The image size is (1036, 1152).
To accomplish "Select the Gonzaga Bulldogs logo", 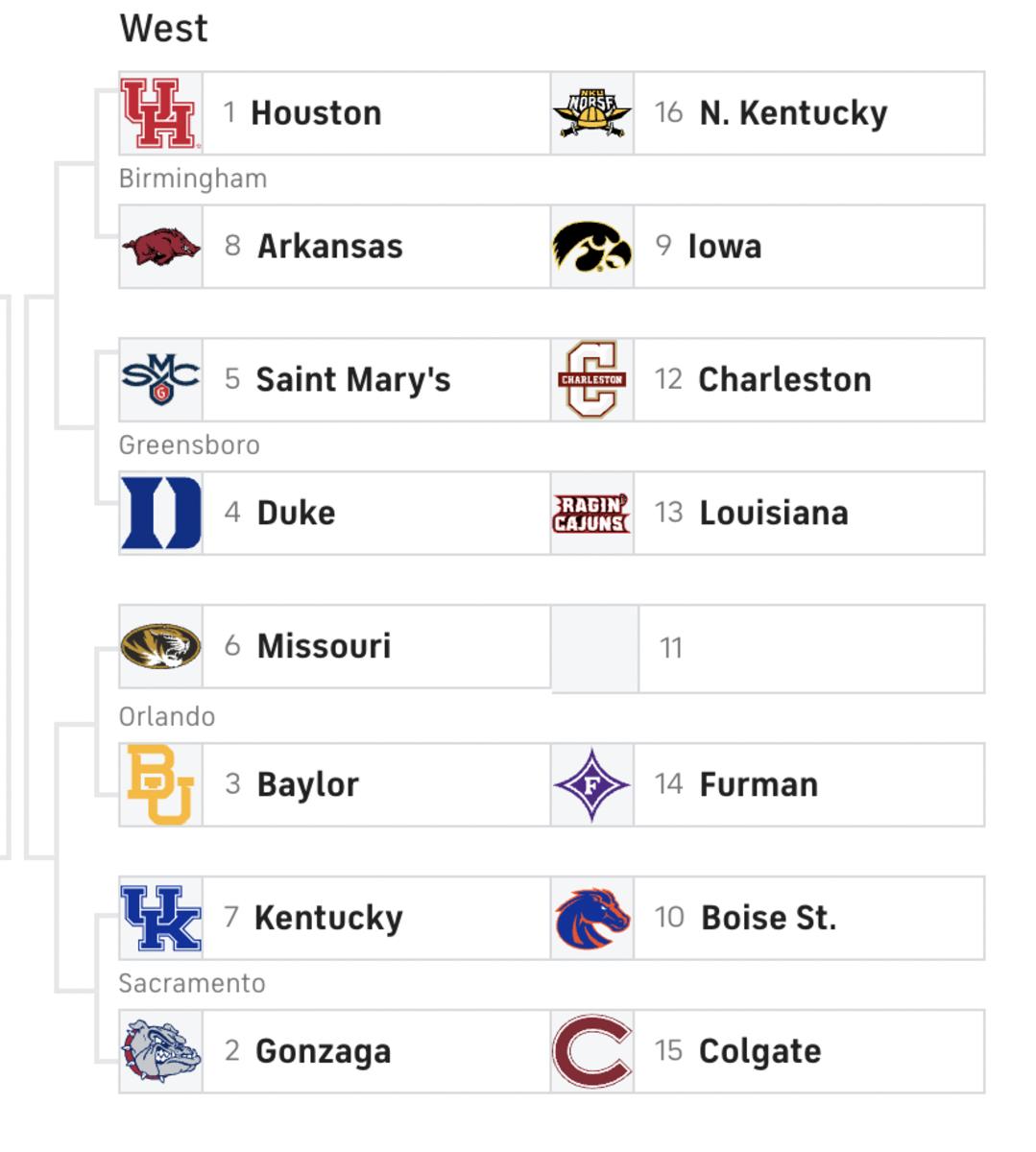I will 160,1052.
